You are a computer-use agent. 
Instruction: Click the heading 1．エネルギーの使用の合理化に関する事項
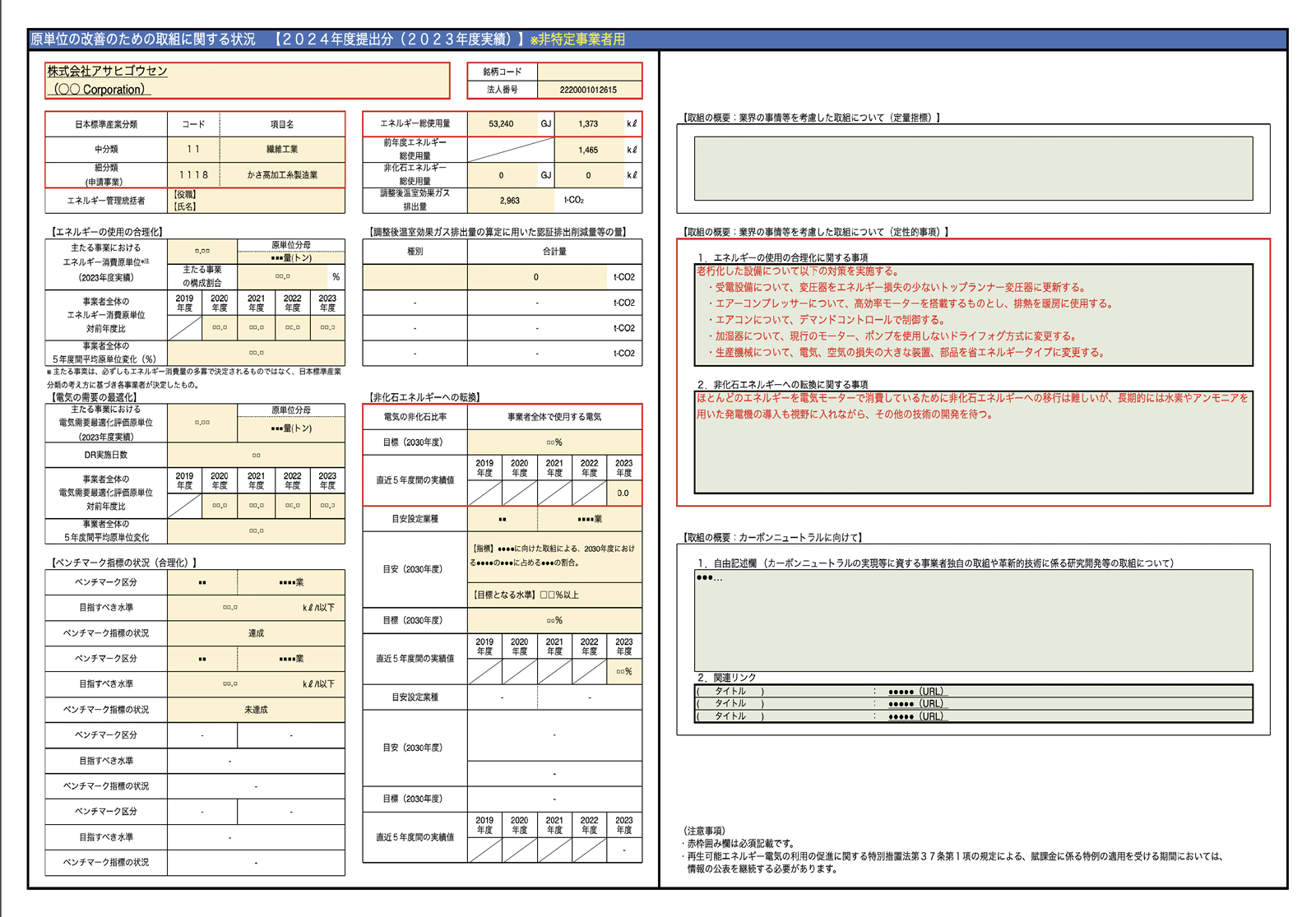[x=782, y=257]
